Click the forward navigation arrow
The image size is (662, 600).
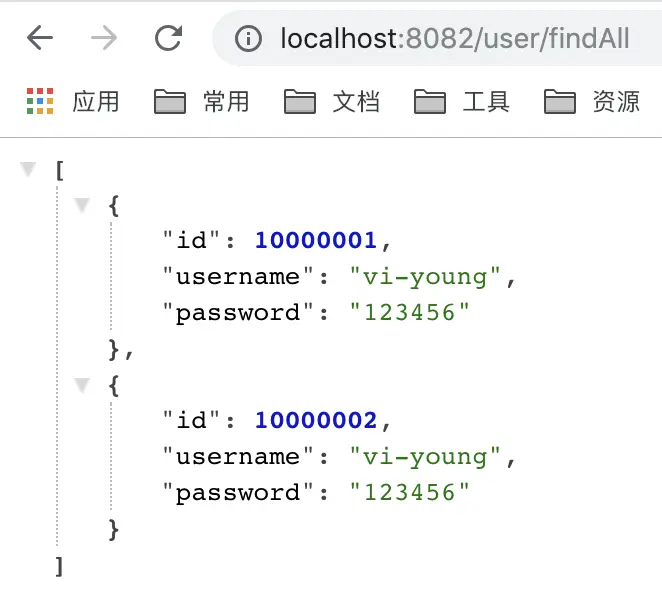[x=104, y=38]
